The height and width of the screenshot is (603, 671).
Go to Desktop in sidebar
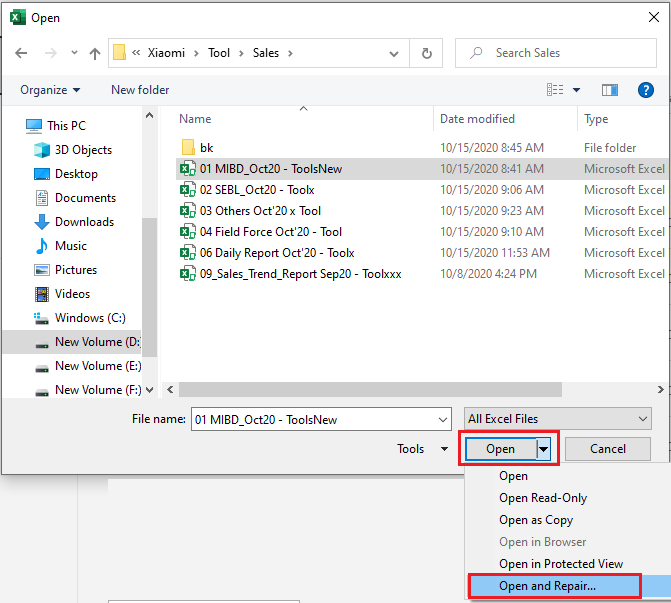76,174
